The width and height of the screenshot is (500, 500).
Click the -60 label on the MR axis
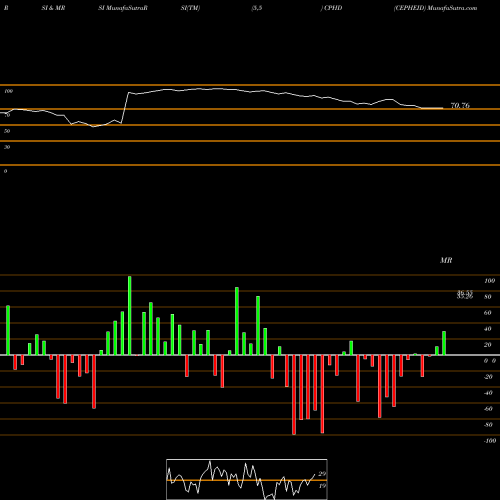coord(488,409)
